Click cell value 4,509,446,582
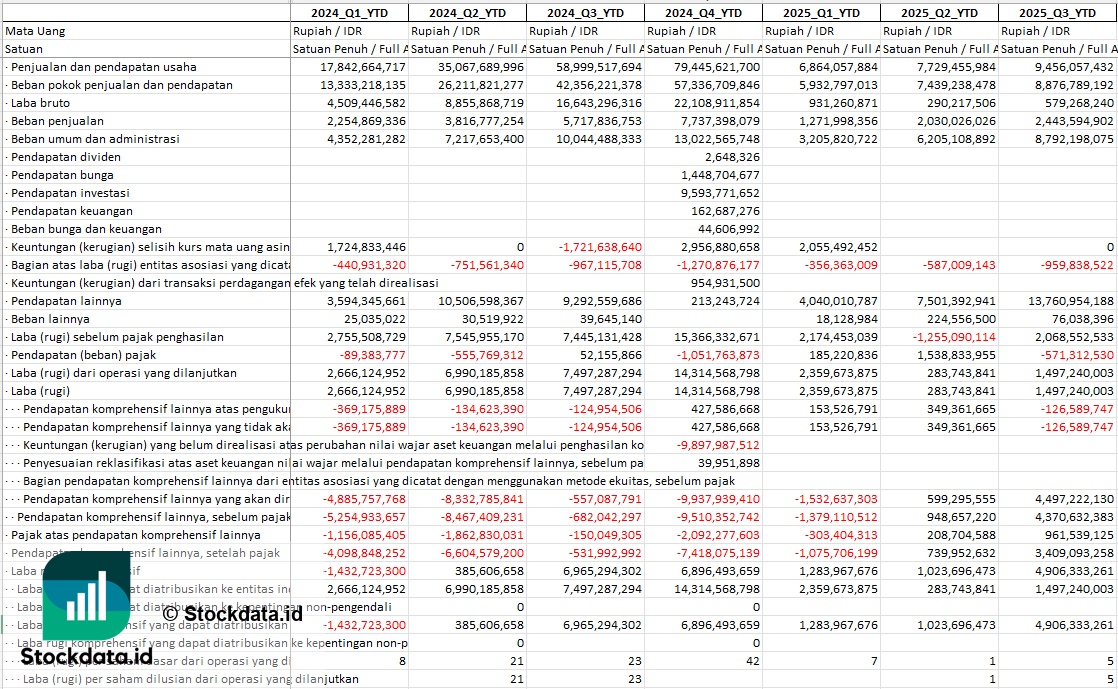Image resolution: width=1118 pixels, height=689 pixels. coord(366,103)
